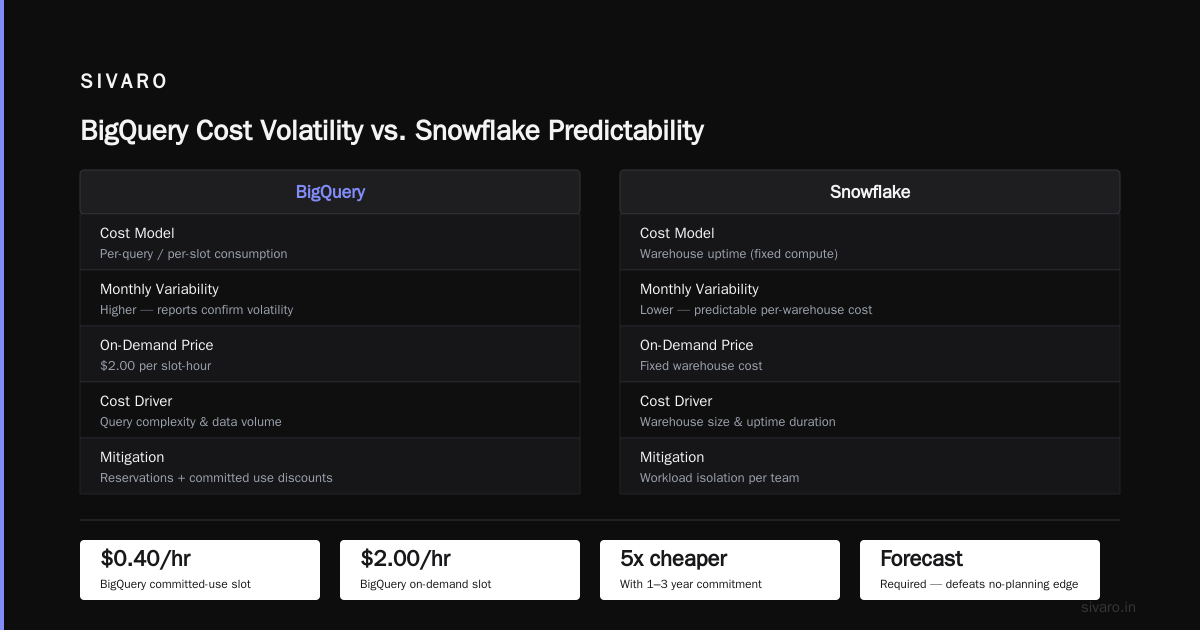Open BigQuery Monthly Variability row
Image resolution: width=1200 pixels, height=630 pixels.
[330, 298]
